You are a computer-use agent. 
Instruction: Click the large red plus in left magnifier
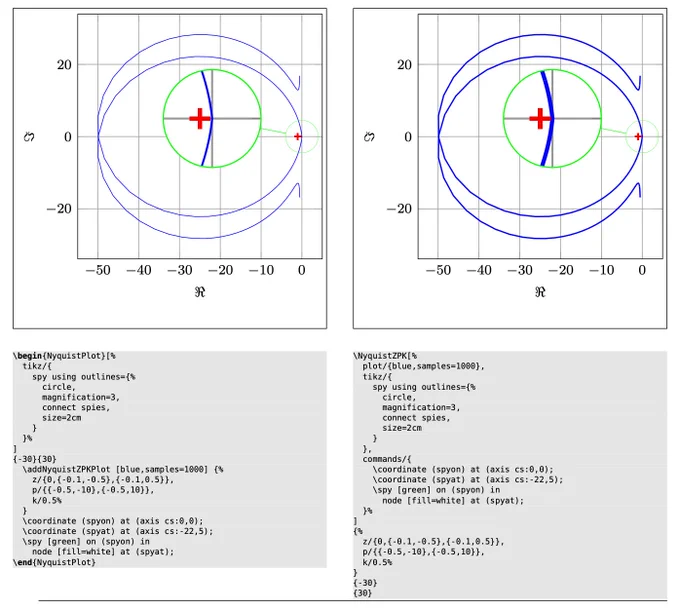point(200,118)
